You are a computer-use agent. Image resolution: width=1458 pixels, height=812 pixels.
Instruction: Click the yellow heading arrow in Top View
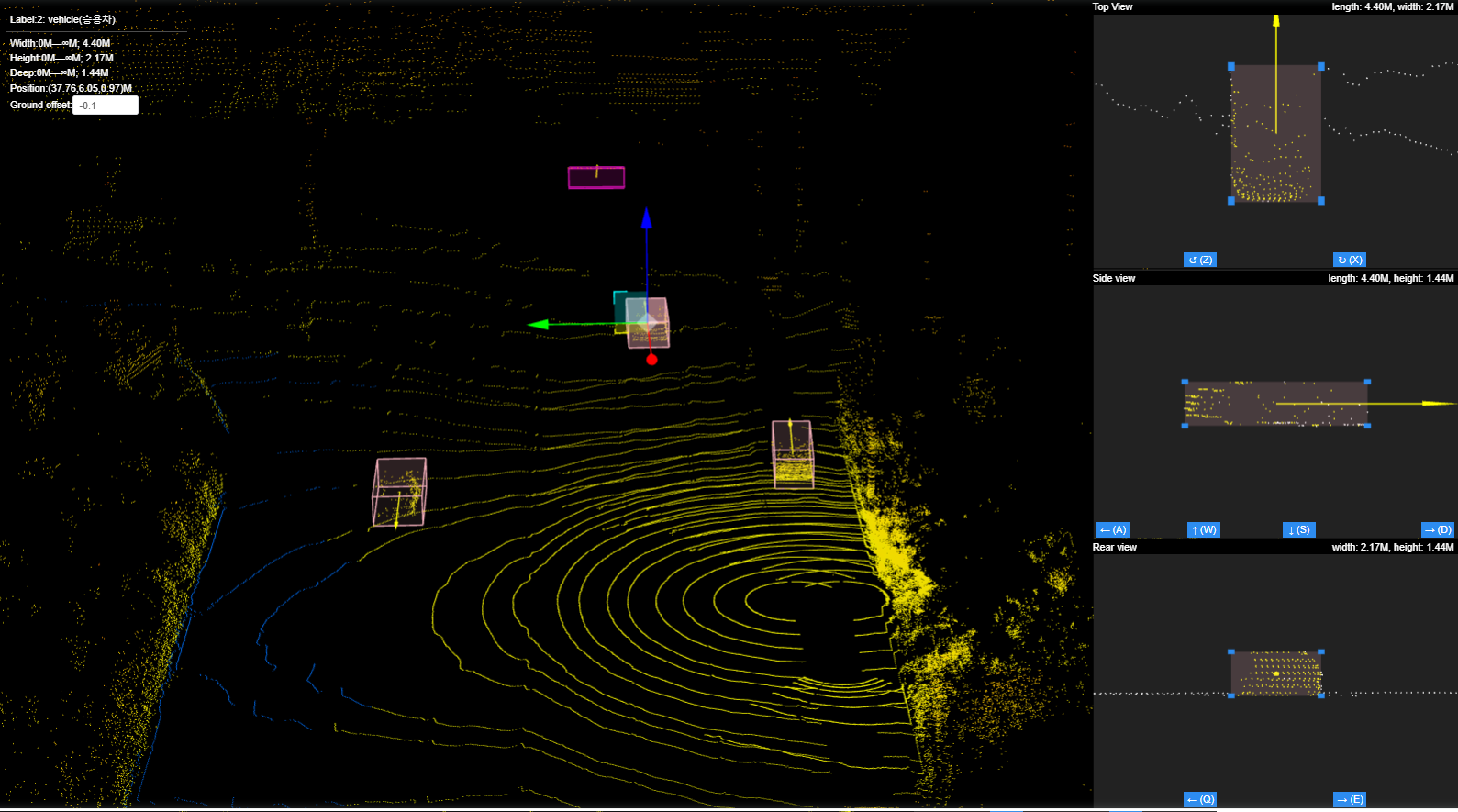[x=1275, y=73]
